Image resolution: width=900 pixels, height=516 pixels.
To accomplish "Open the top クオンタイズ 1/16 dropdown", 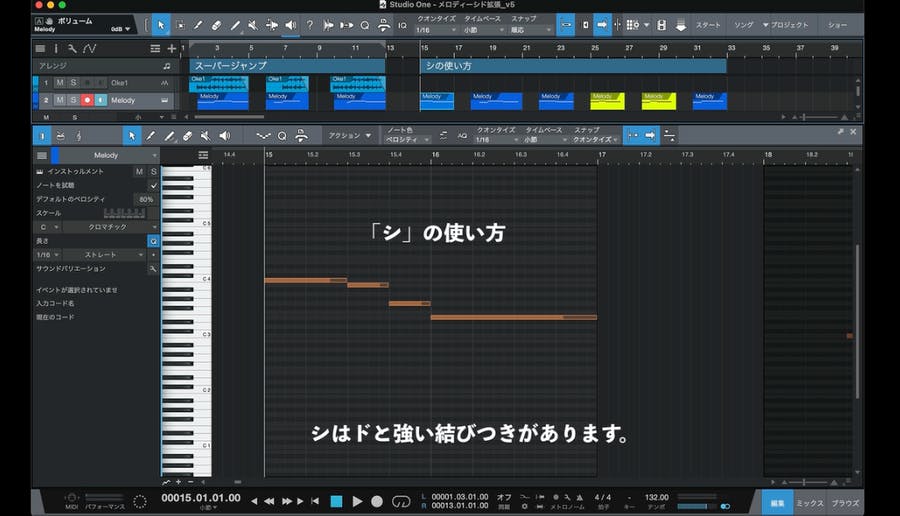I will (x=436, y=30).
